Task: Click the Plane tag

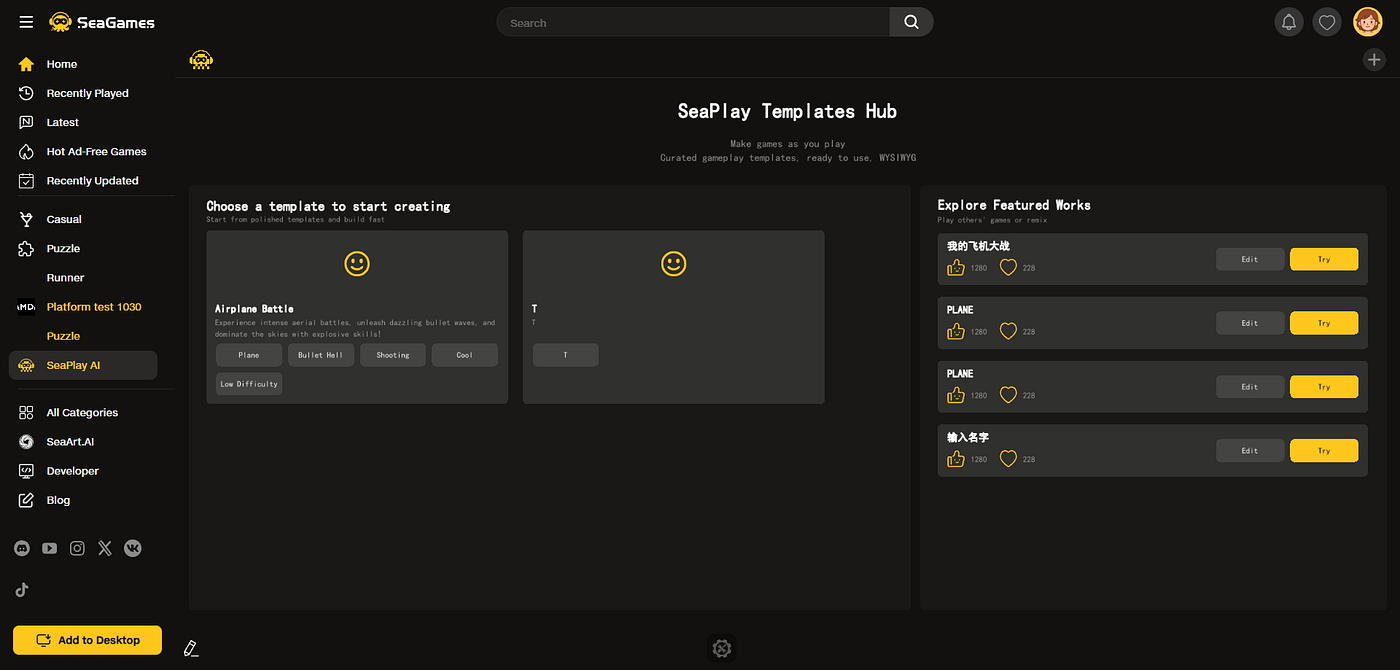Action: pyautogui.click(x=249, y=355)
